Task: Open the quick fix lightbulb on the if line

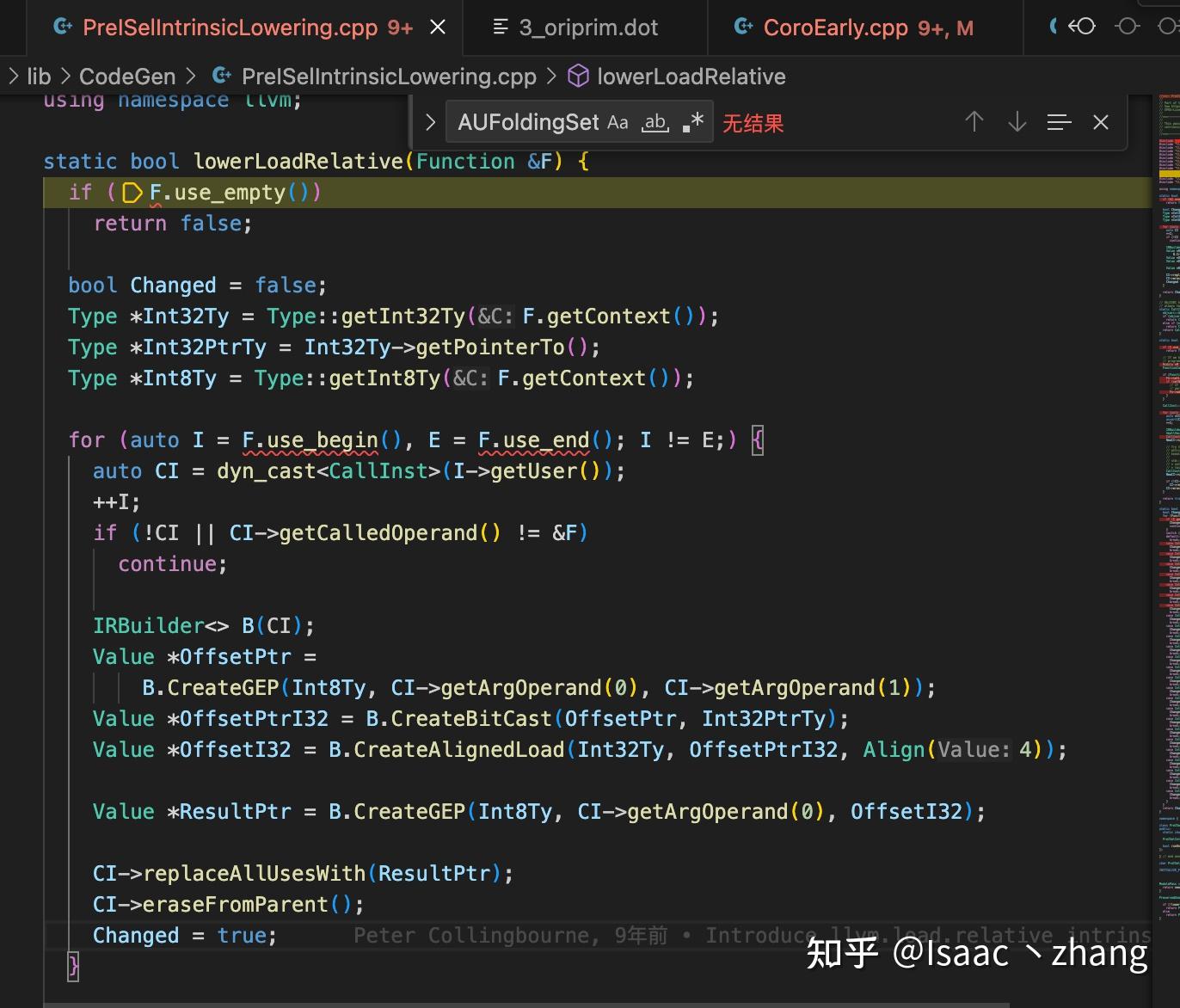Action: pyautogui.click(x=131, y=194)
